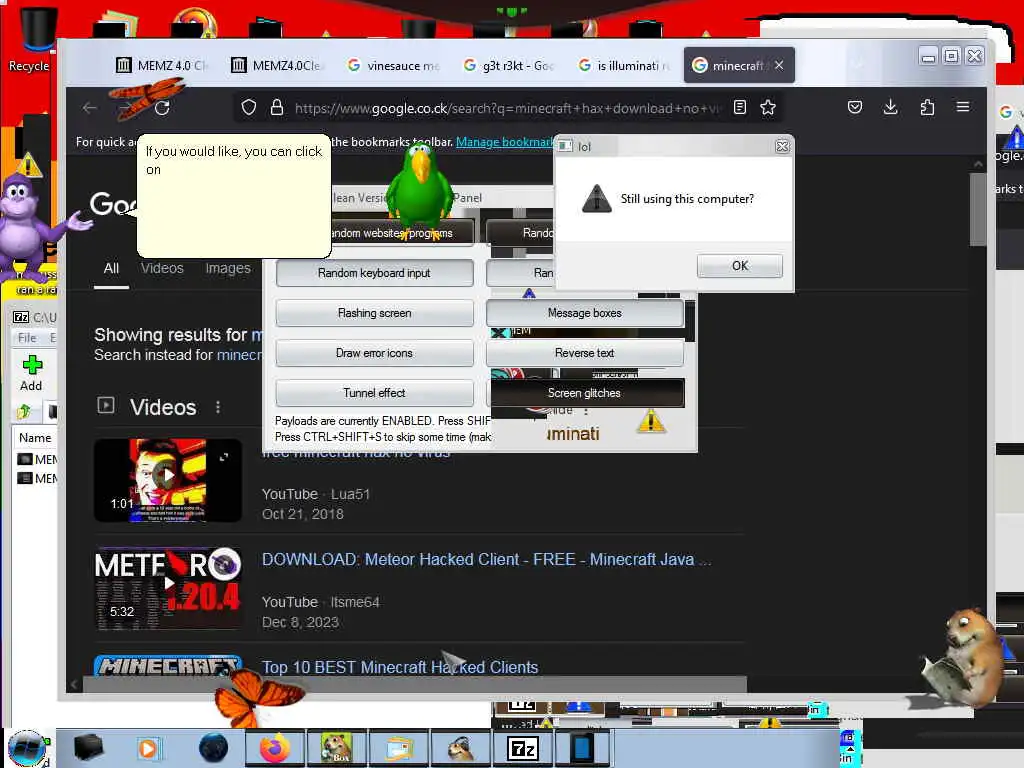The height and width of the screenshot is (768, 1024).
Task: Click the green Add button in 7-Zip
Action: click(31, 374)
